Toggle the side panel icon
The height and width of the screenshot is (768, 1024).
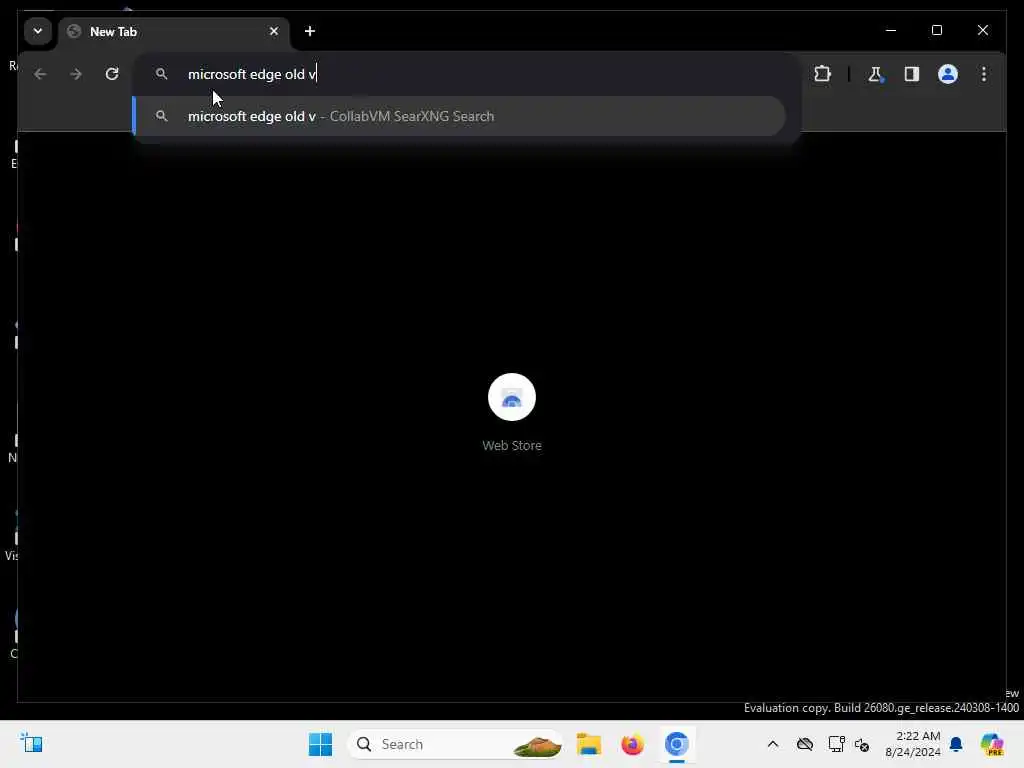912,74
